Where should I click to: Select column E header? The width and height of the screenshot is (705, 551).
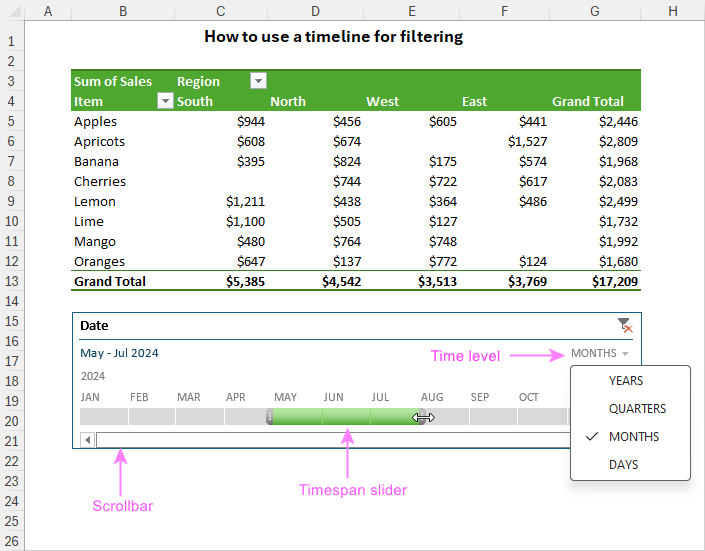pyautogui.click(x=411, y=10)
